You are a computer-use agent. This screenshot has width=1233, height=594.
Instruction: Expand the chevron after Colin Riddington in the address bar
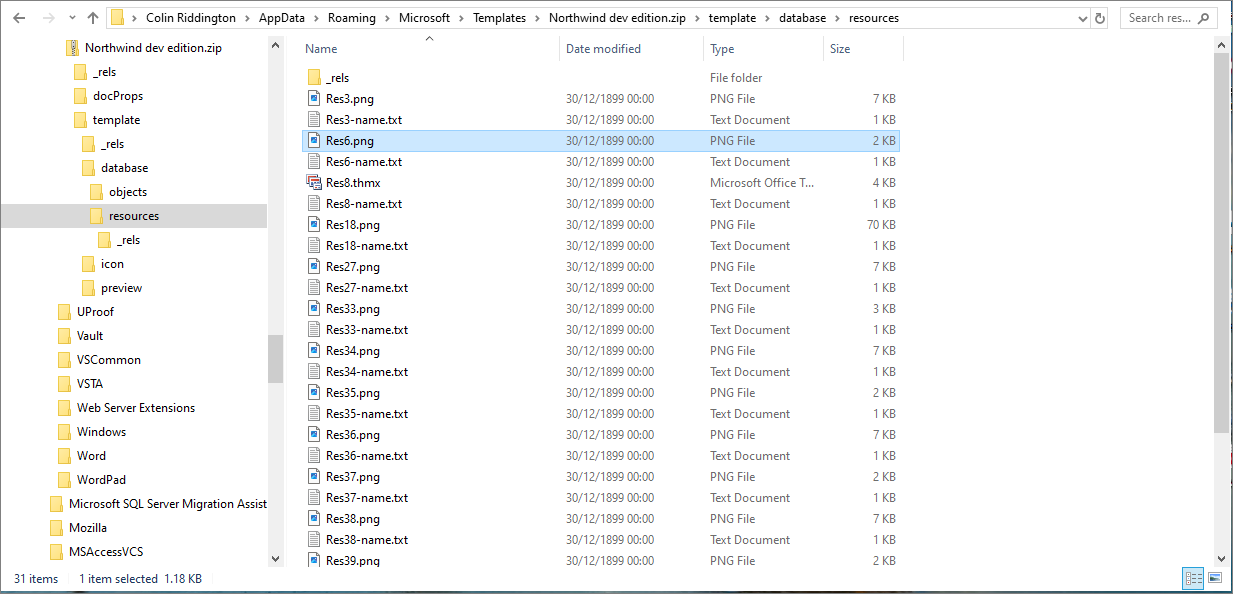pos(246,18)
